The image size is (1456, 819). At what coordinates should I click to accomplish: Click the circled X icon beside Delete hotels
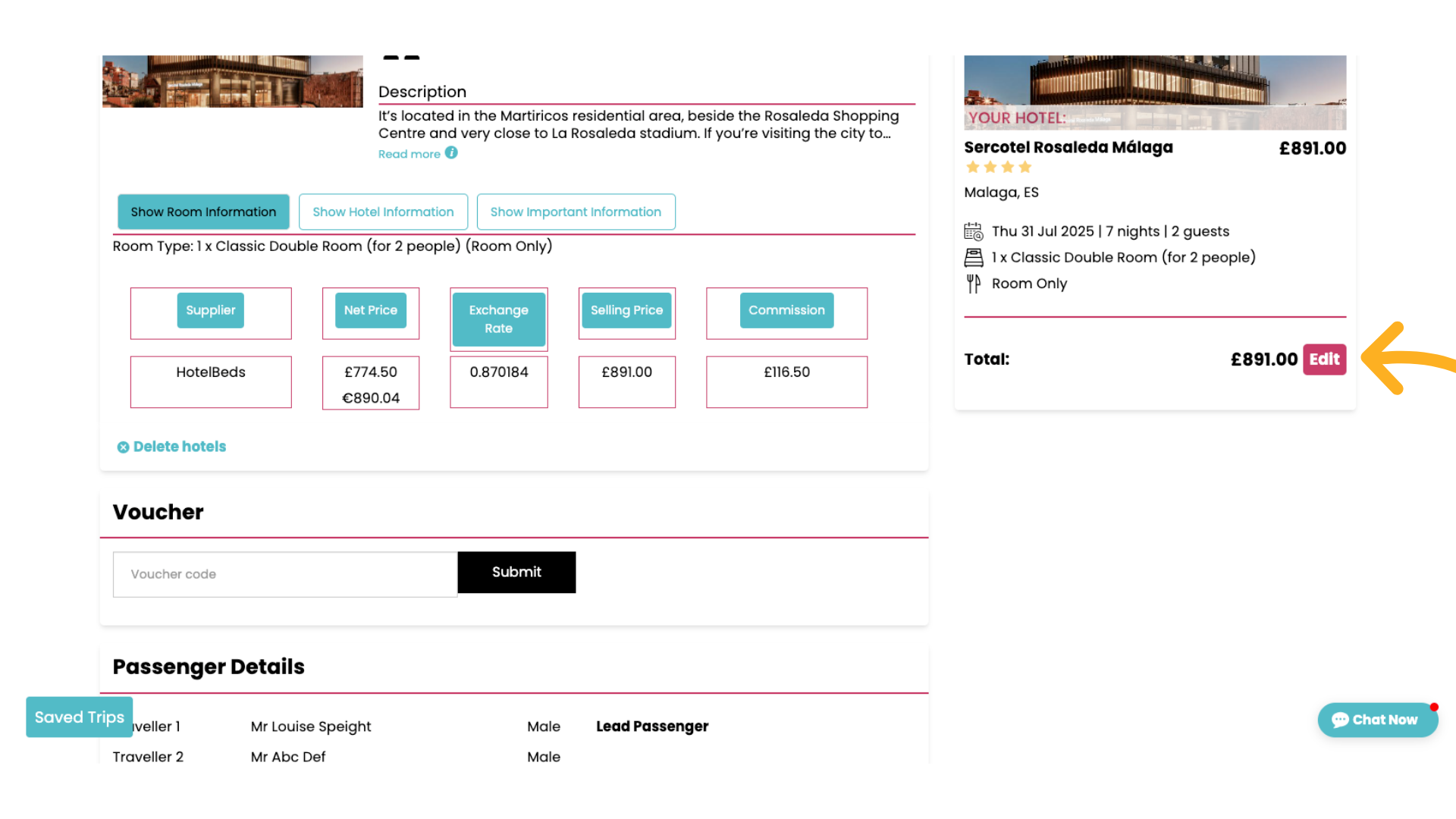(x=123, y=447)
